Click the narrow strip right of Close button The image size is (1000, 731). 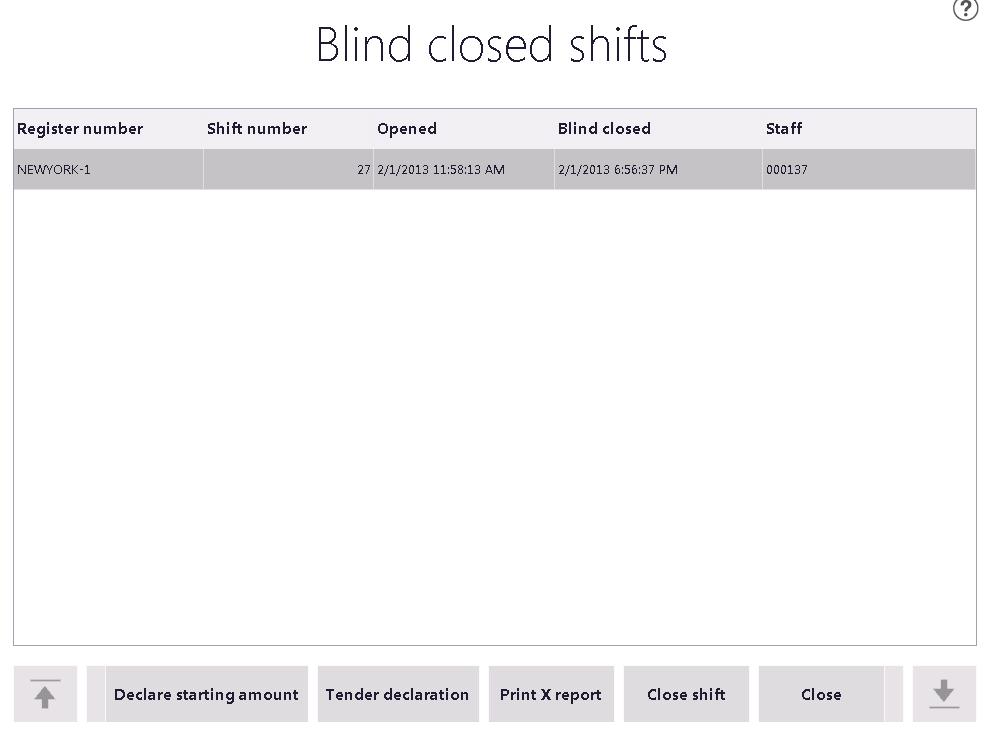coord(893,694)
